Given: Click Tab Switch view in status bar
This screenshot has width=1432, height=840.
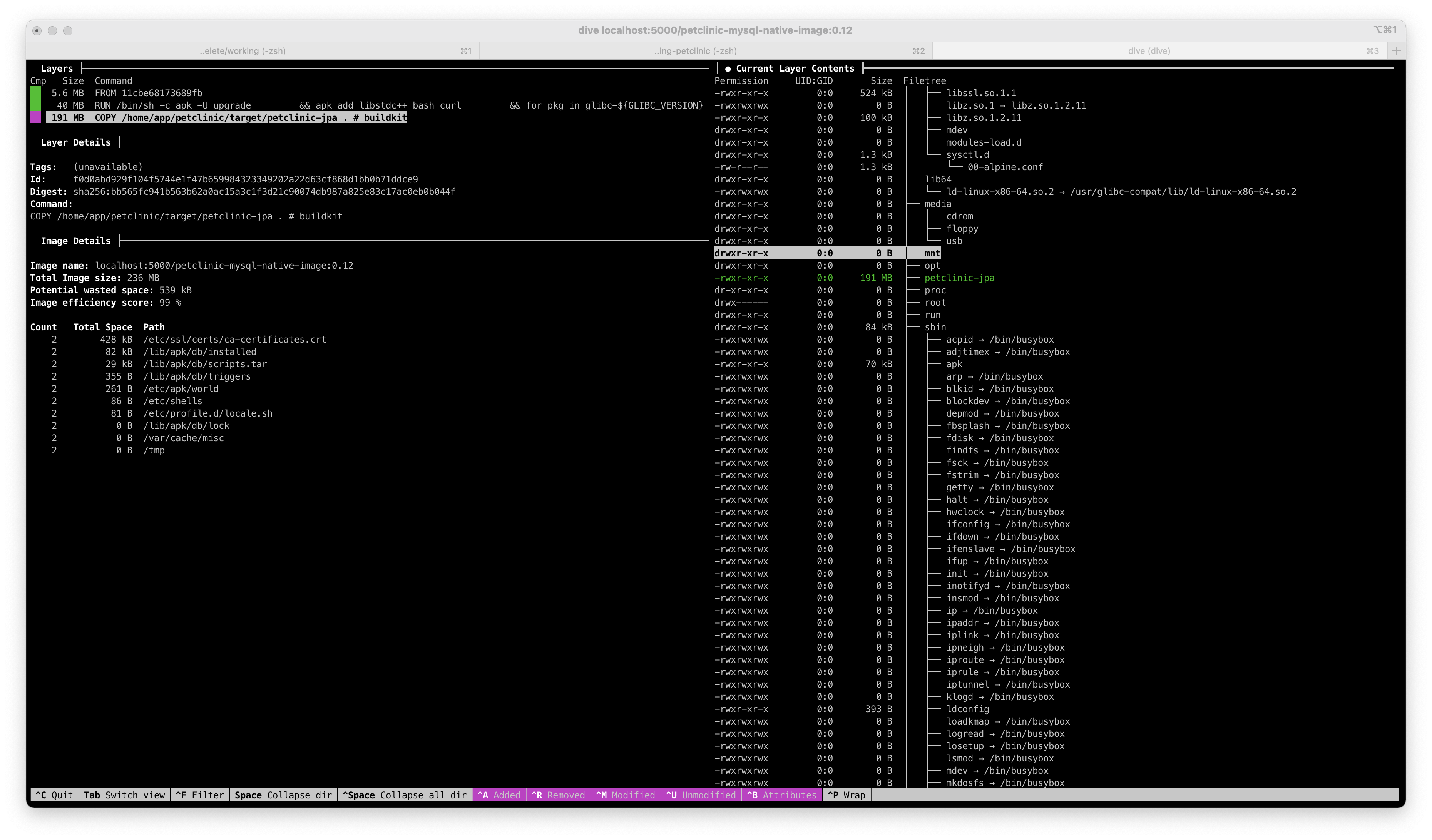Looking at the screenshot, I should 124,795.
